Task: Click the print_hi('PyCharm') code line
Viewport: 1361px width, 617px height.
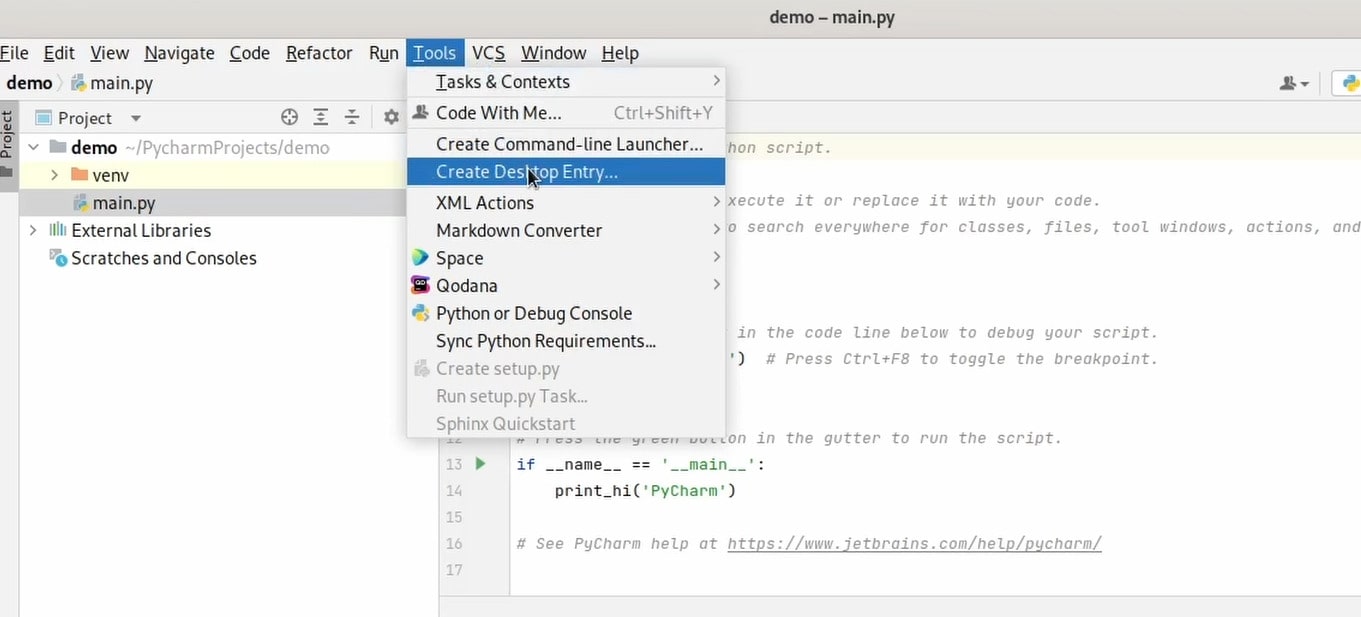Action: pos(645,490)
